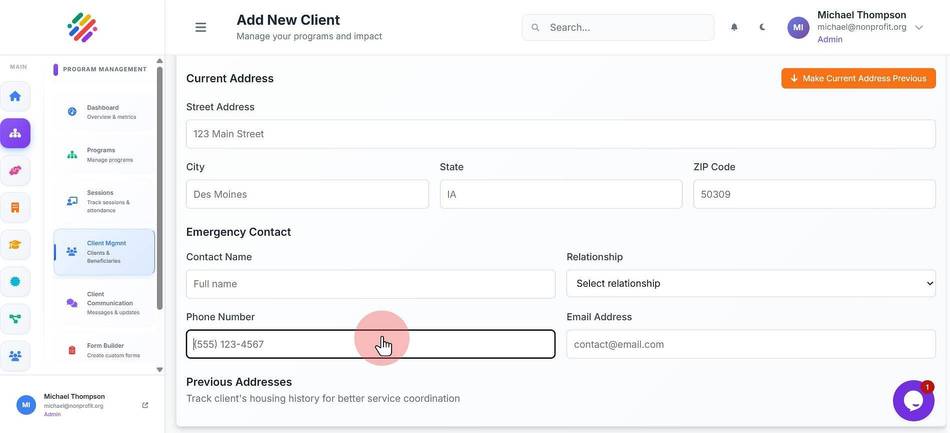Click the emergency contact Email Address field
Screen dimensions: 950x433
[x=751, y=344]
